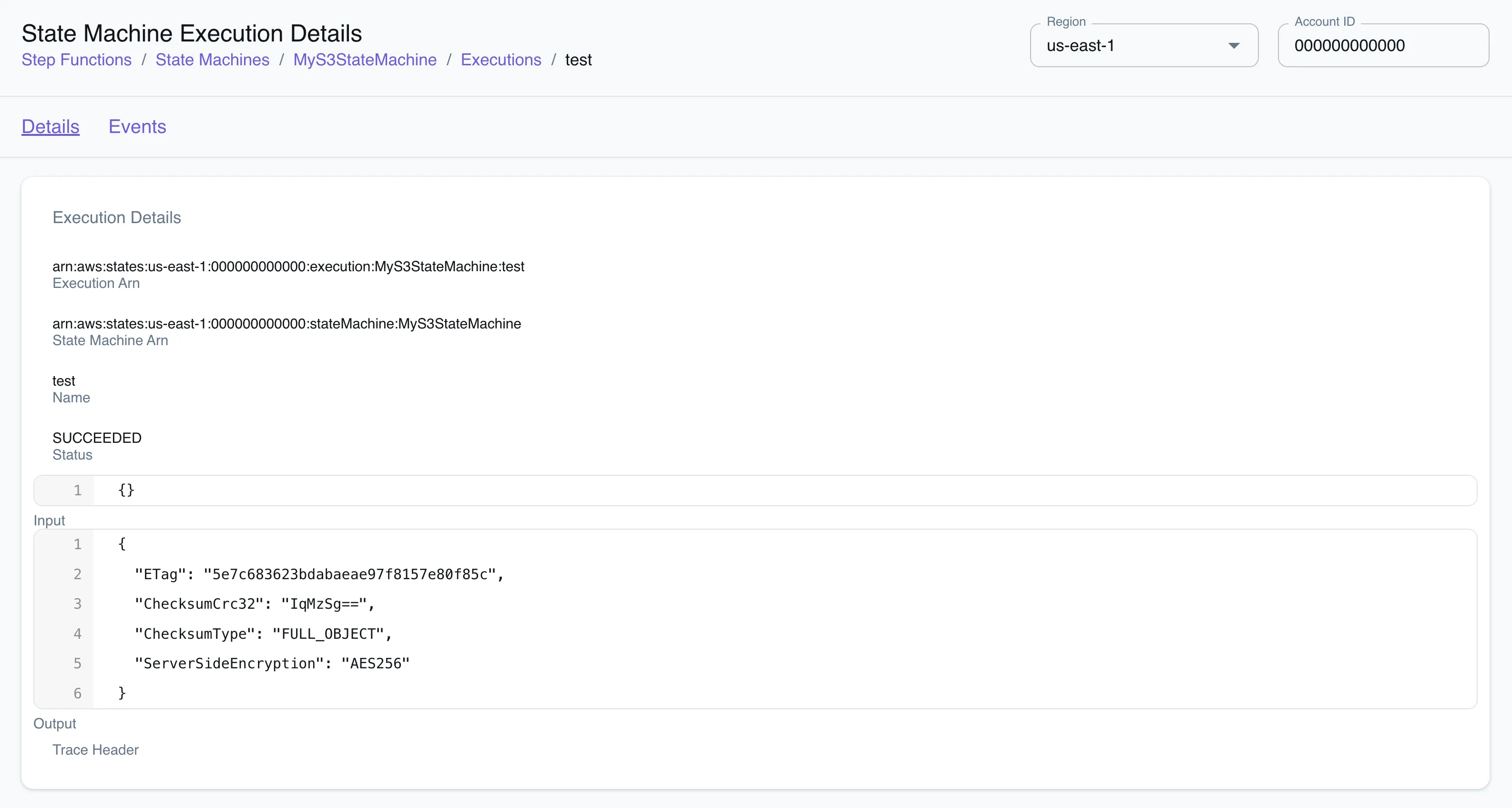Click the State Machine Arn value

point(286,323)
